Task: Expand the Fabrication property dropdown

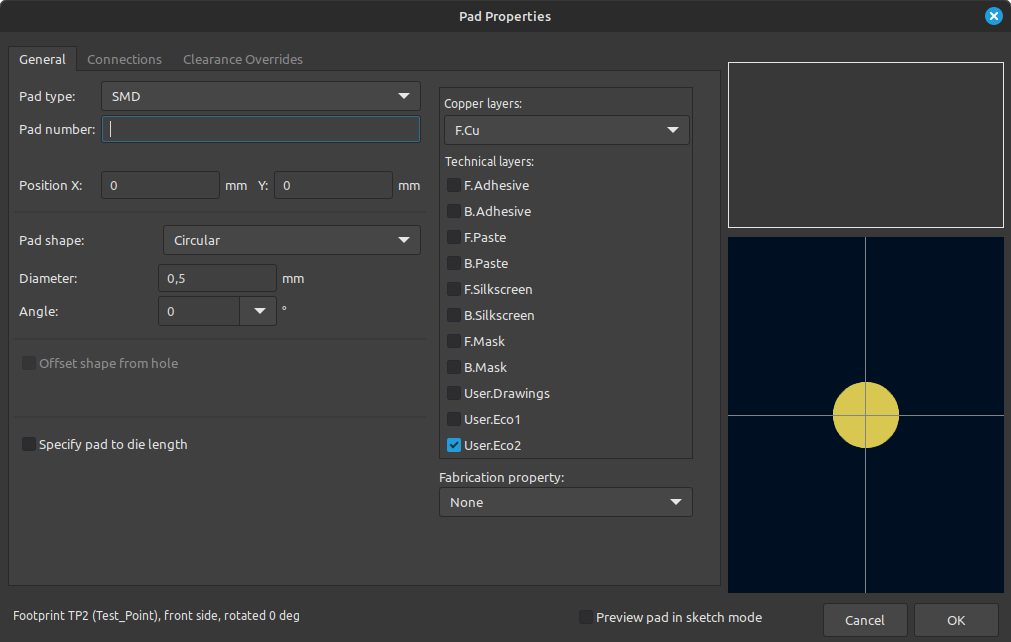Action: tap(565, 502)
